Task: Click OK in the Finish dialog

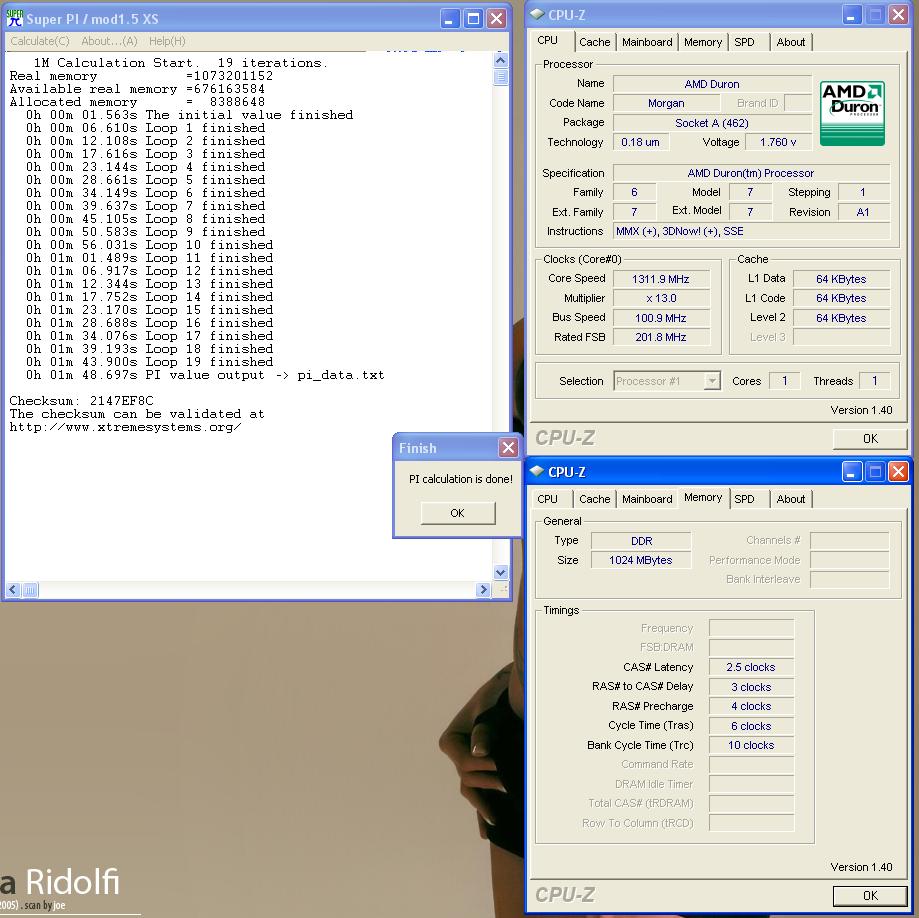Action: coord(458,513)
